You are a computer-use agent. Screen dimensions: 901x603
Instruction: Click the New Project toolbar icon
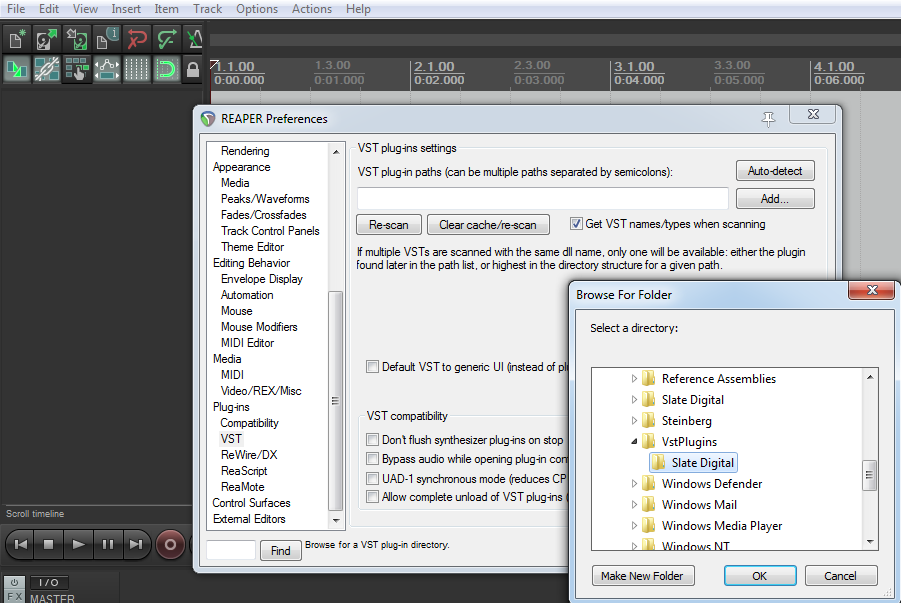17,40
